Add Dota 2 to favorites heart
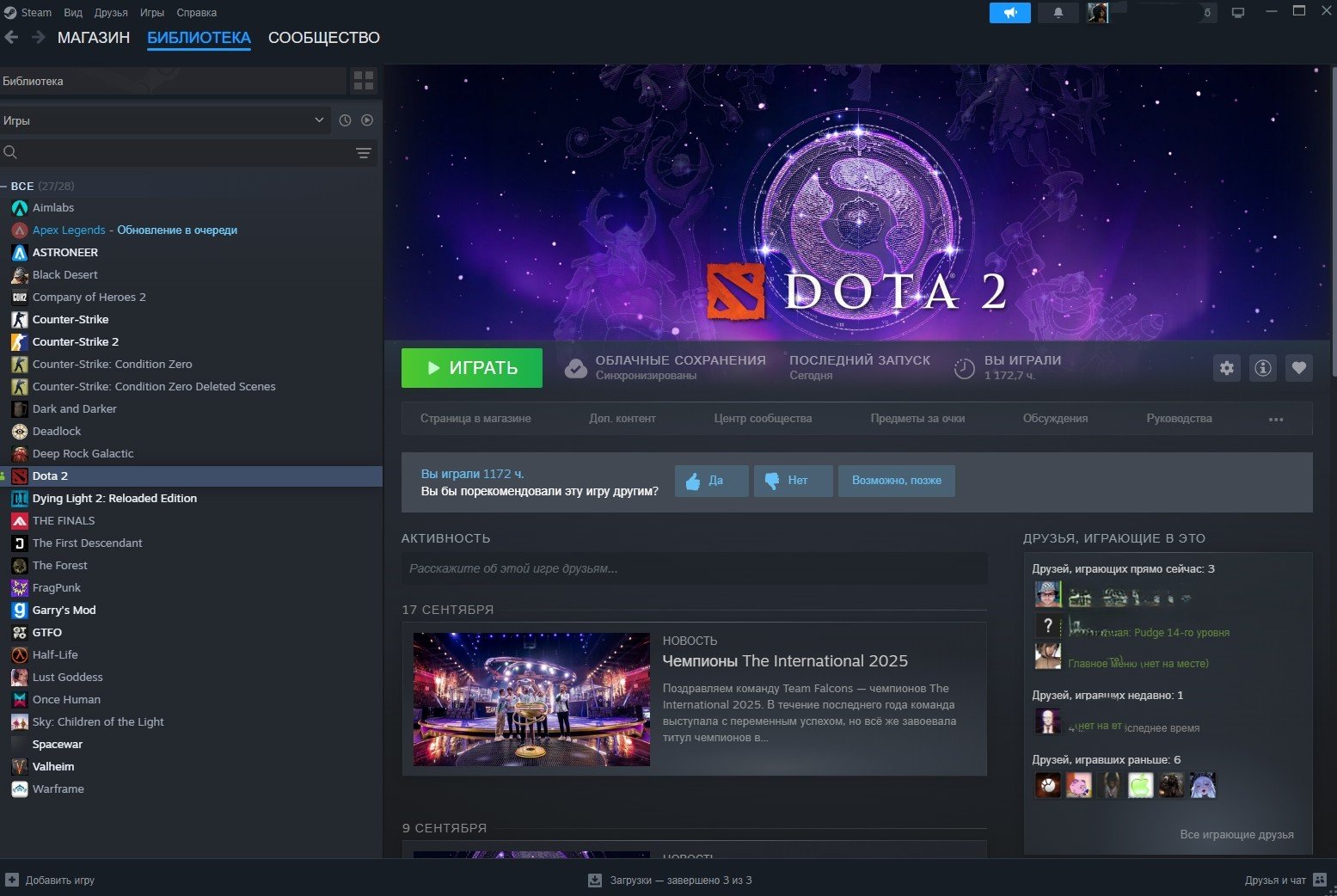 [1299, 368]
